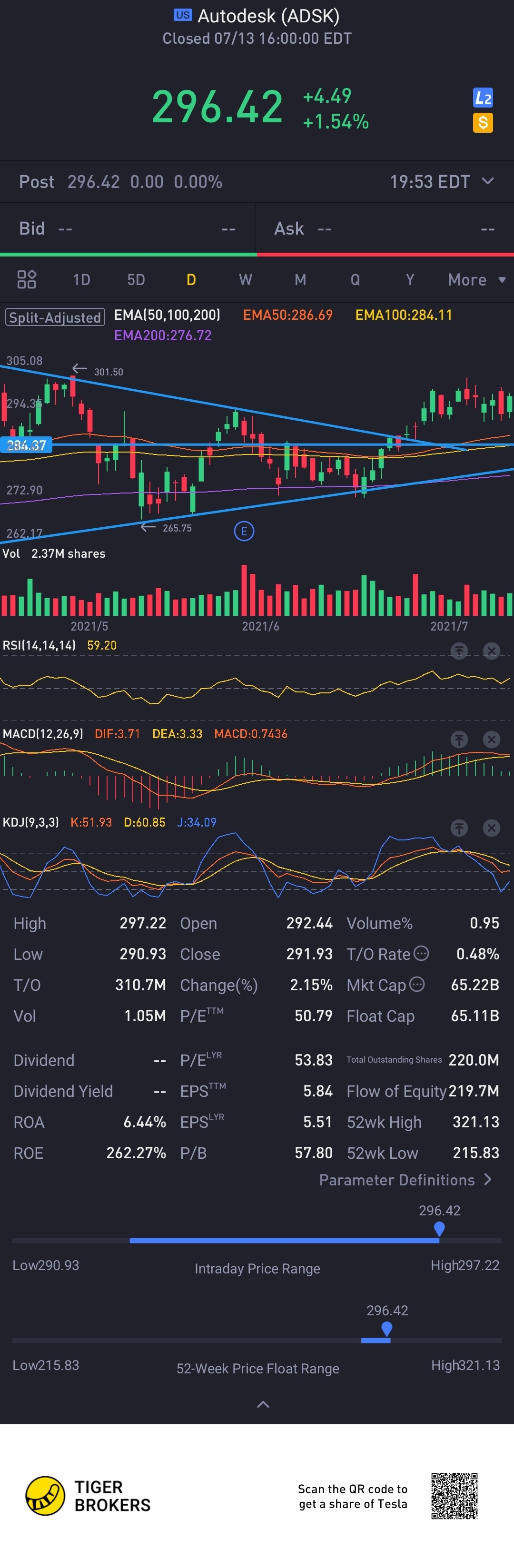514x1568 pixels.
Task: Select the monthly M chart tab
Action: (x=300, y=279)
